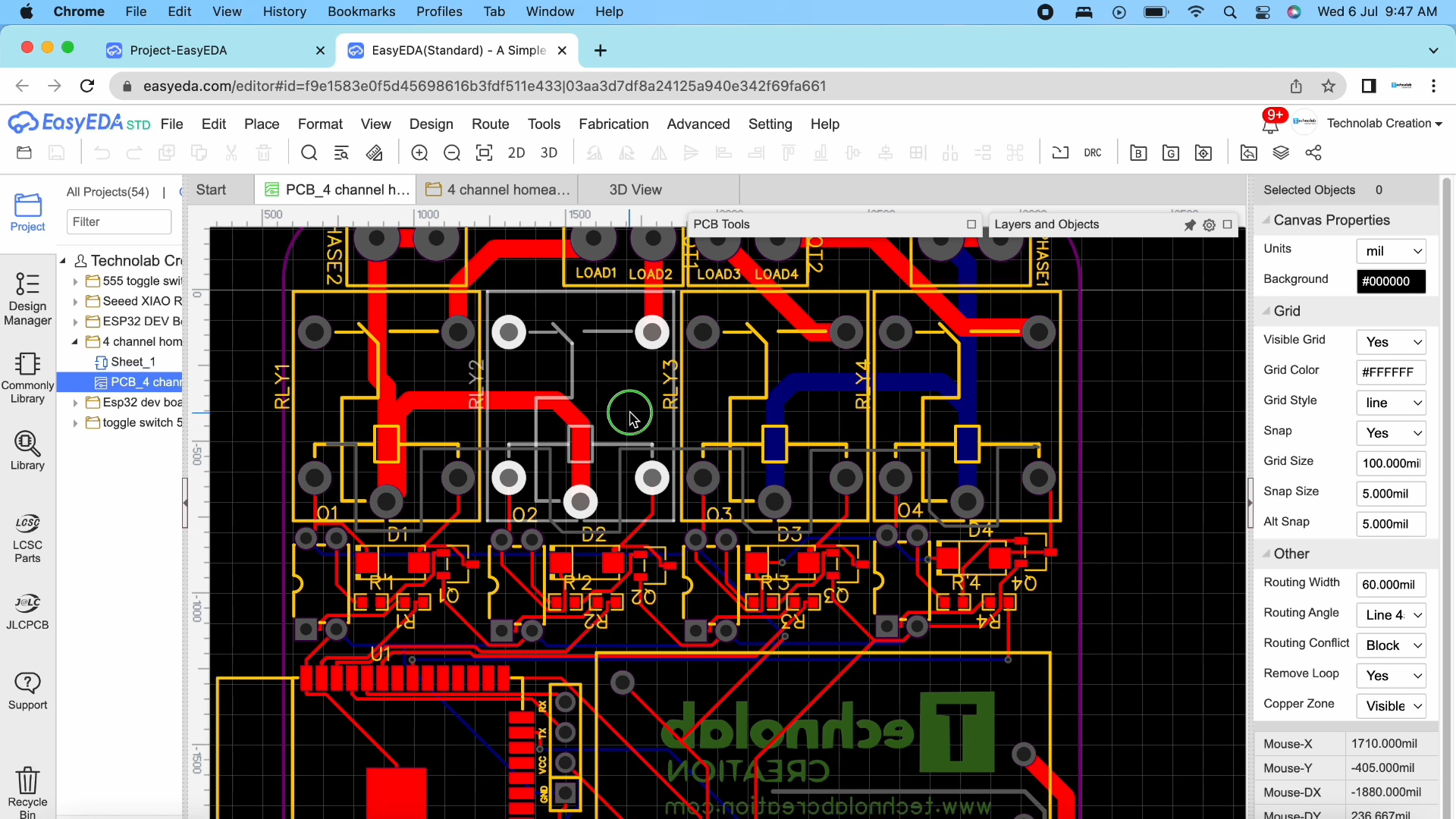Click All Projects(54) link
The image size is (1456, 819).
pos(108,192)
